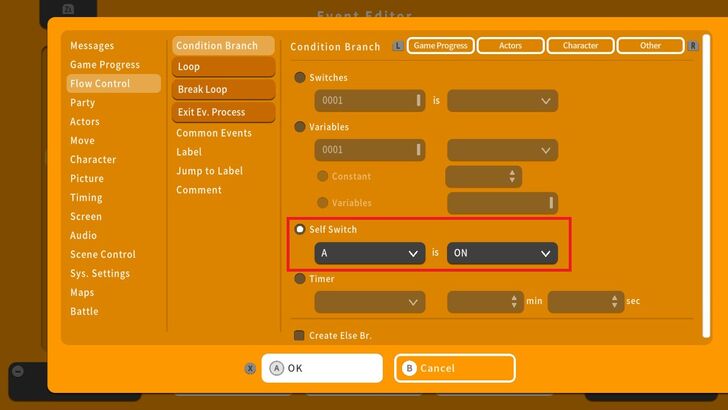Enable the Create Else Br. checkbox
728x410 pixels.
(x=299, y=335)
